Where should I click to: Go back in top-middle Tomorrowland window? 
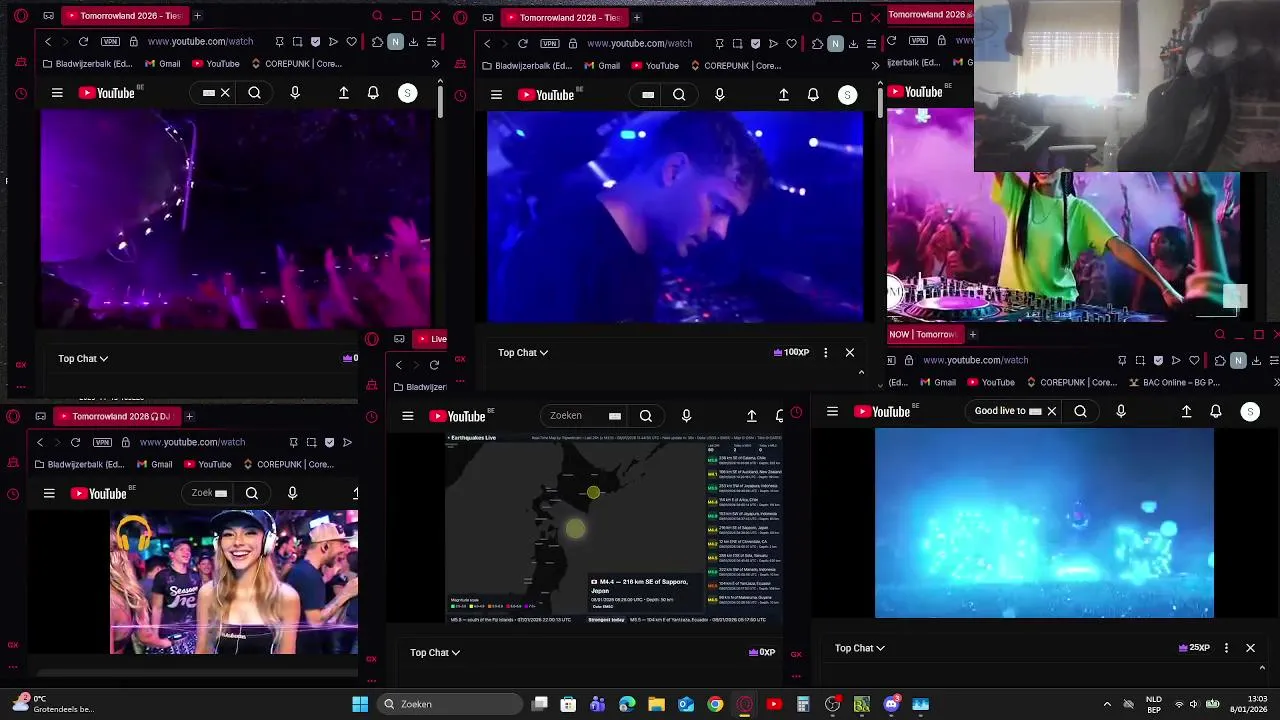[487, 44]
